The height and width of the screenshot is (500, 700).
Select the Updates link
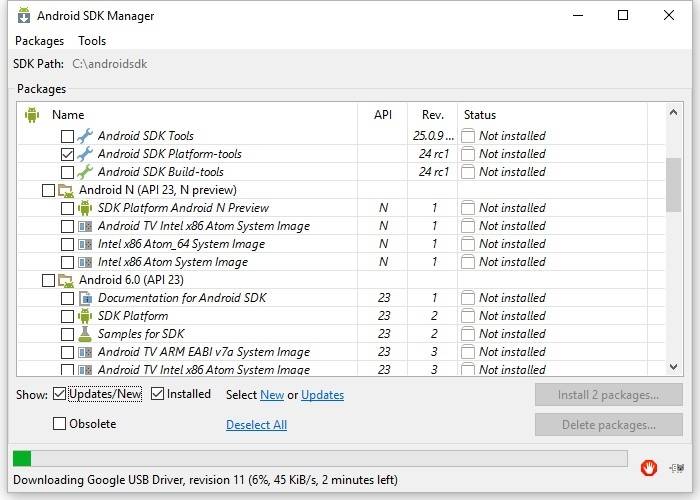(x=322, y=395)
